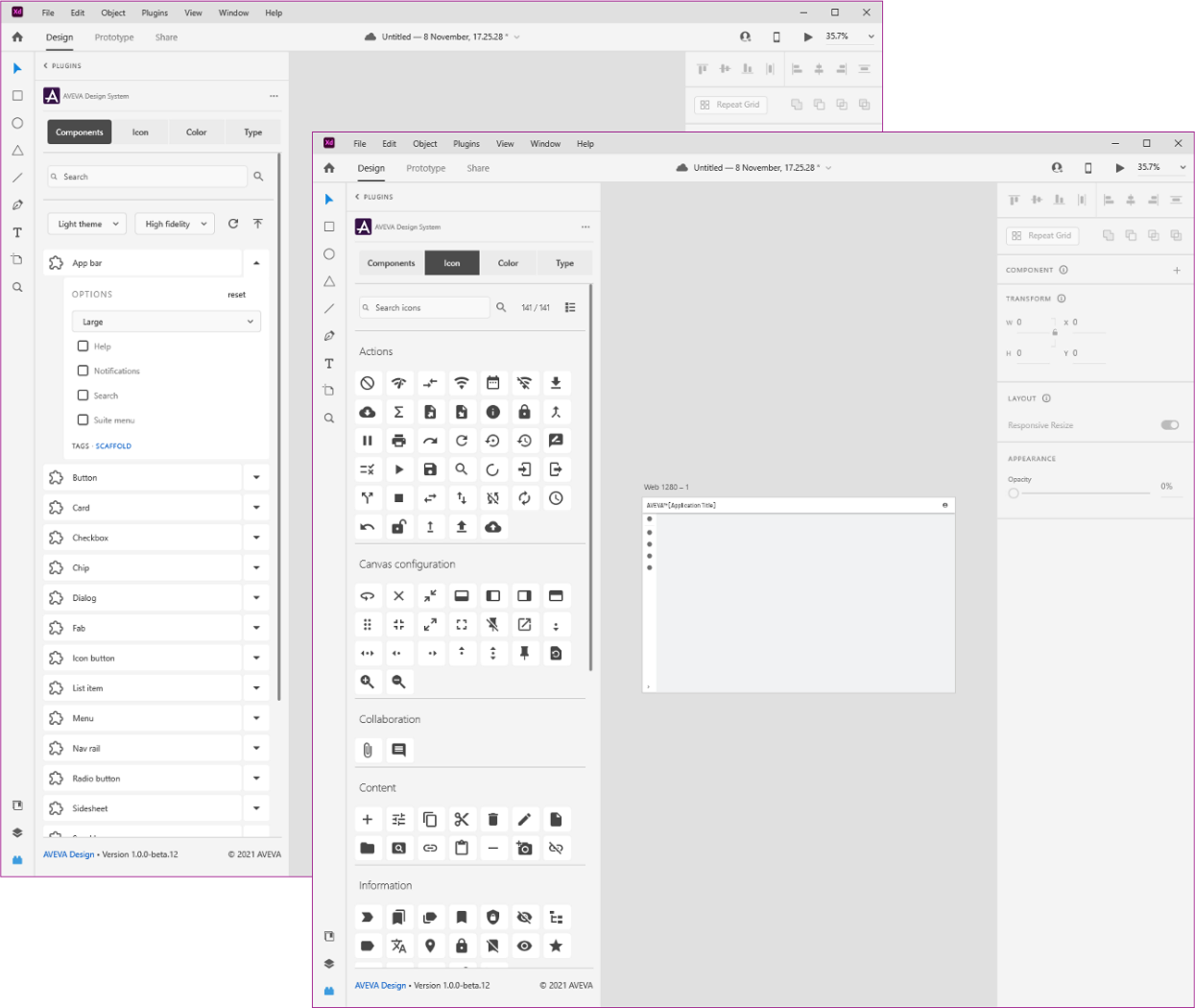The height and width of the screenshot is (1008, 1195).
Task: Click Repeat Grid button in front window
Action: click(1042, 235)
